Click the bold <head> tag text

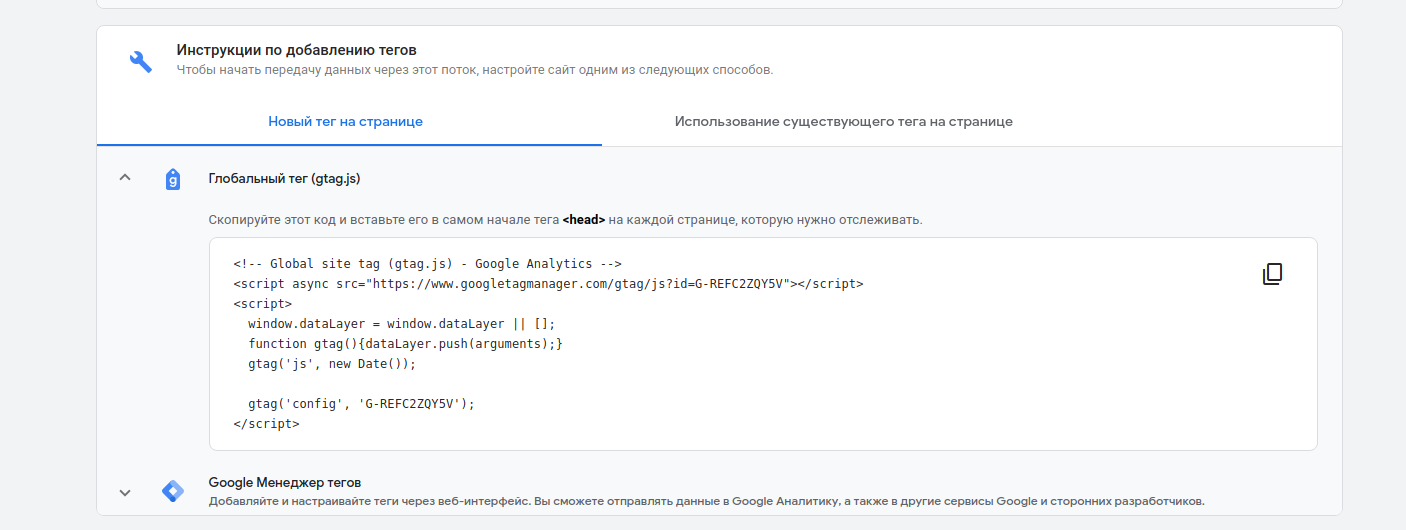[584, 219]
